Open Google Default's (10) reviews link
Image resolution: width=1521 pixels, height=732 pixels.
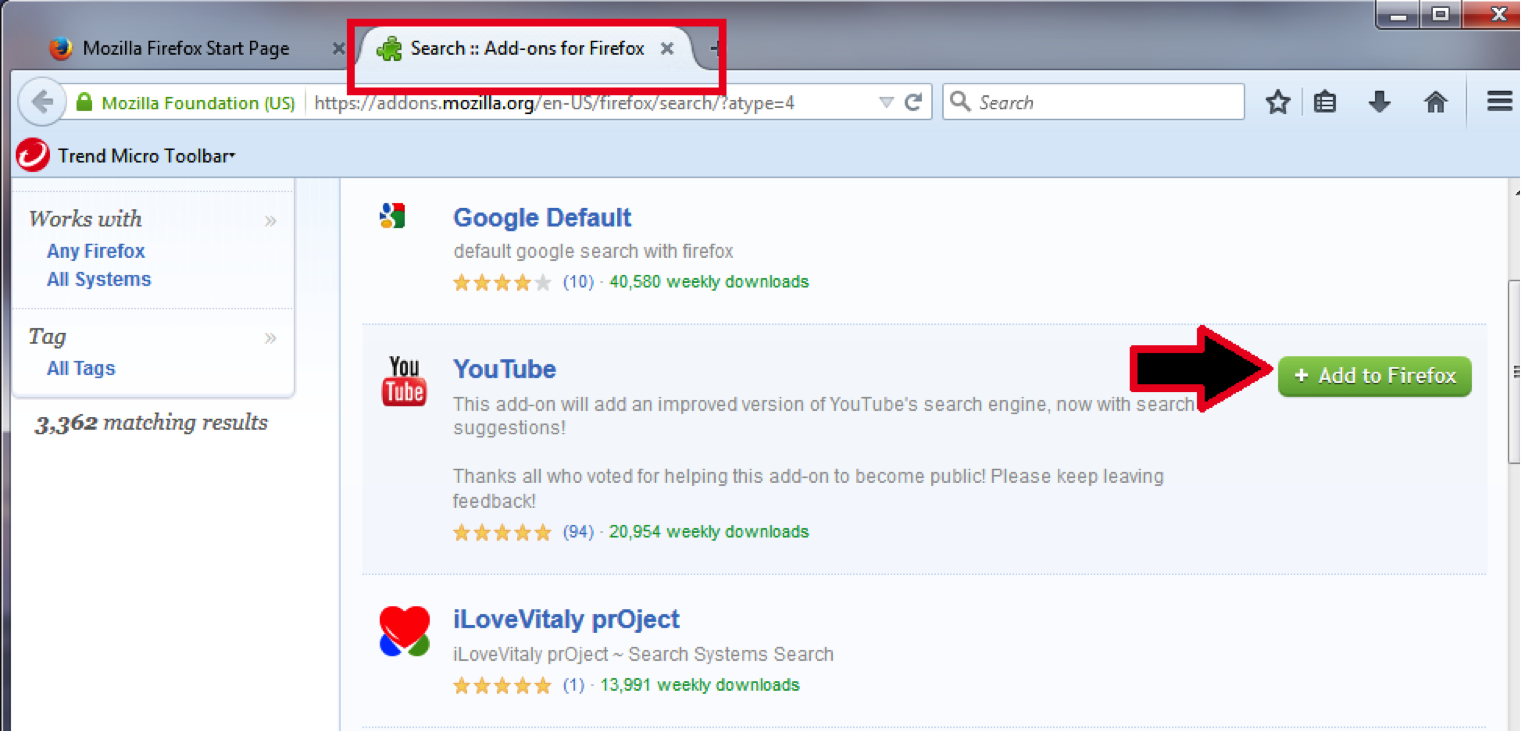pyautogui.click(x=578, y=282)
